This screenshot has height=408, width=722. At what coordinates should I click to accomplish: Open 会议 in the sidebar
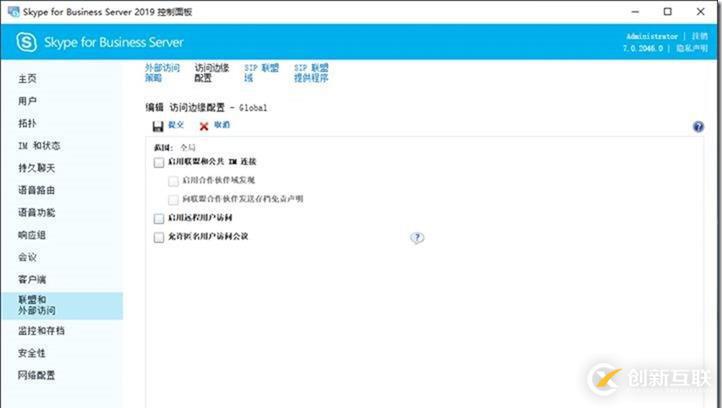[27, 257]
